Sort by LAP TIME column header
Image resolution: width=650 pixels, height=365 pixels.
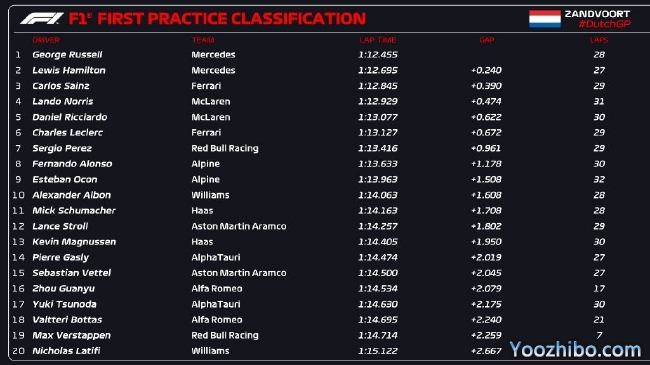tap(378, 40)
